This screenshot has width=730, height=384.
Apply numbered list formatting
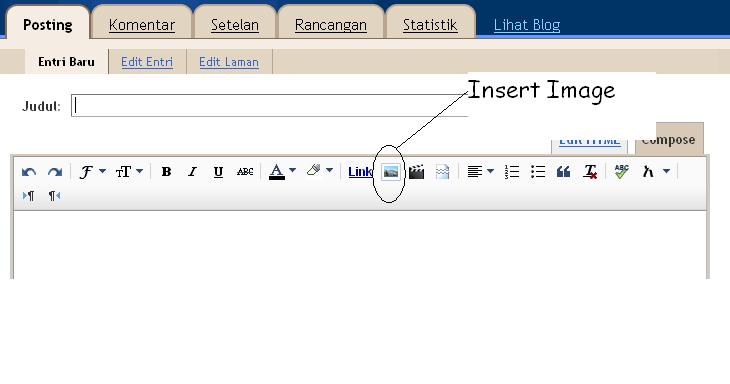(512, 172)
